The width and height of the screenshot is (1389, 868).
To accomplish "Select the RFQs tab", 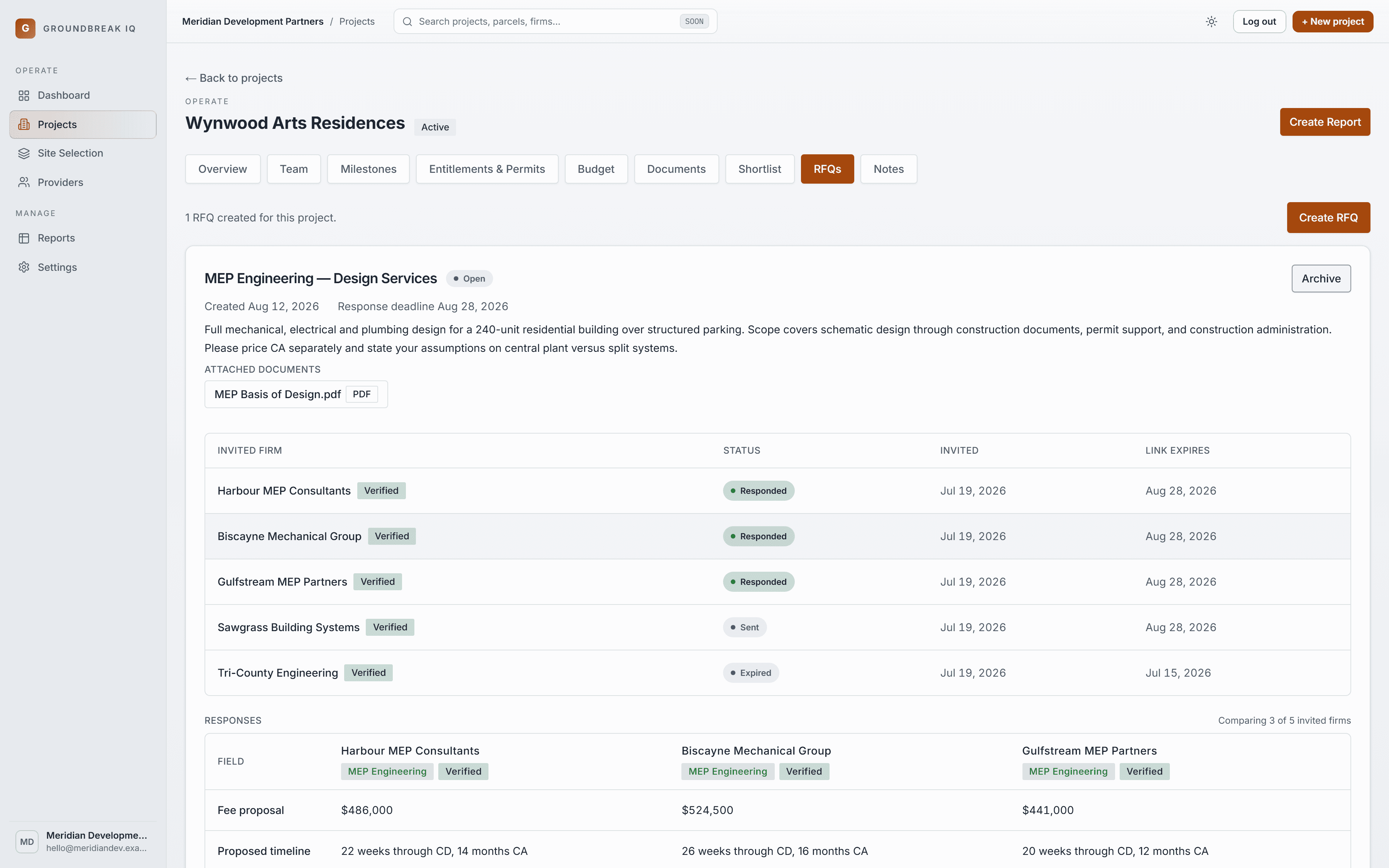I will pyautogui.click(x=827, y=169).
